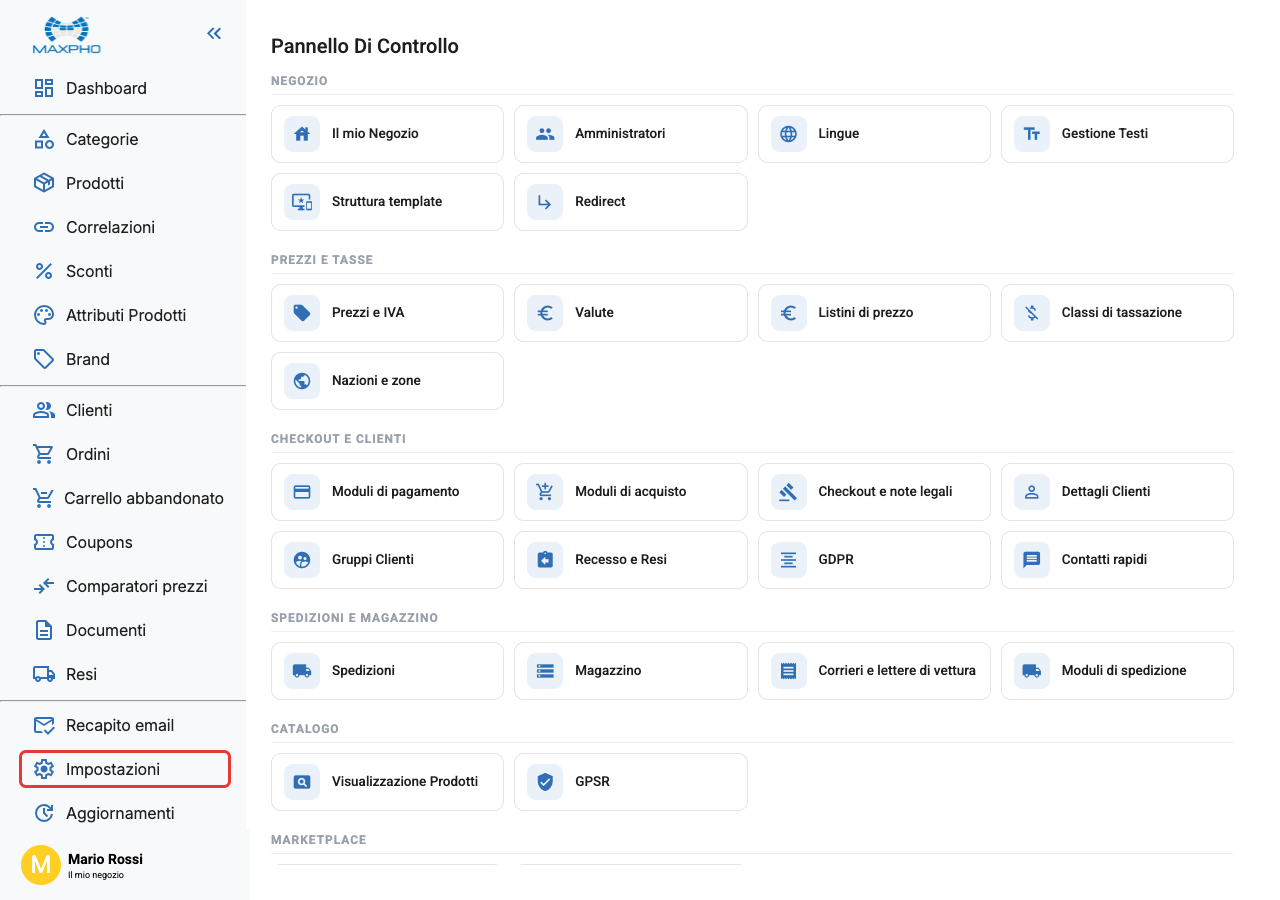Screen dimensions: 1280x900
Task: Click the Aggiornamenti refresh icon
Action: (x=44, y=813)
